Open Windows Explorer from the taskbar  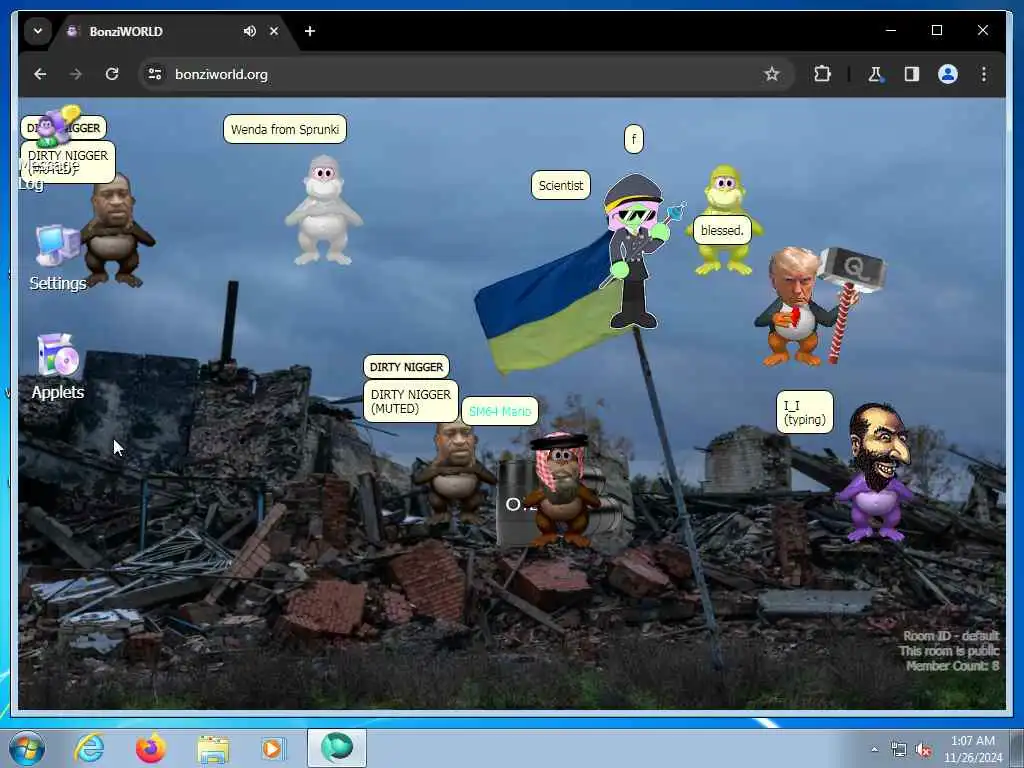point(213,749)
